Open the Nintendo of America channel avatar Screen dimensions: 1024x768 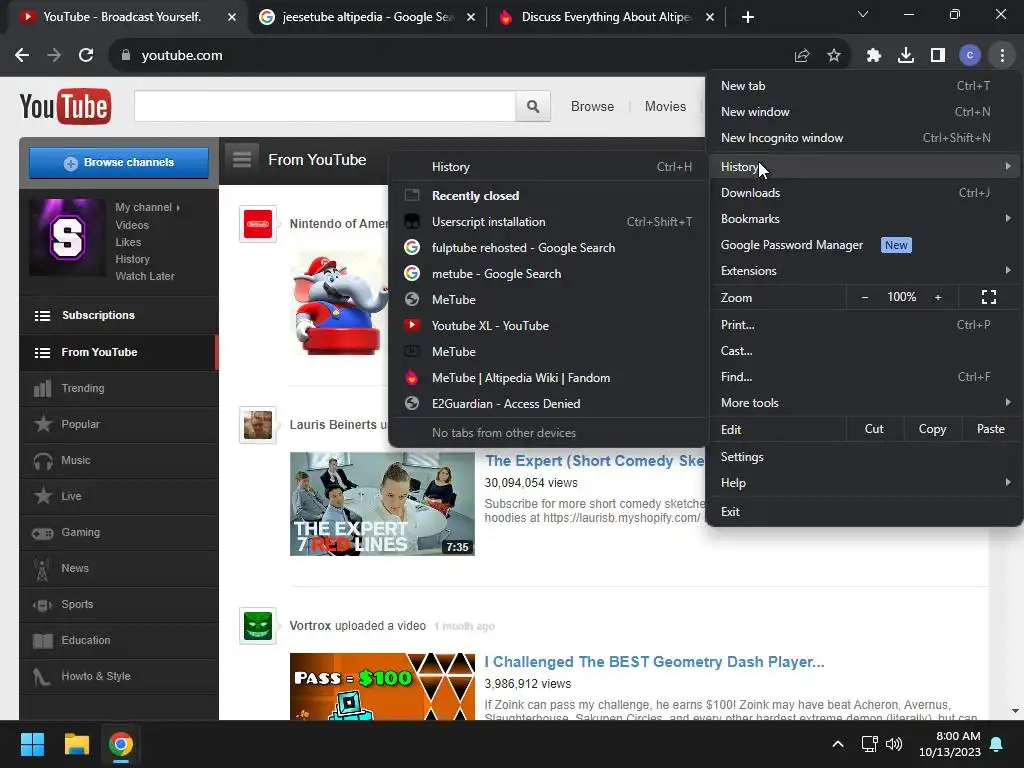coord(258,224)
